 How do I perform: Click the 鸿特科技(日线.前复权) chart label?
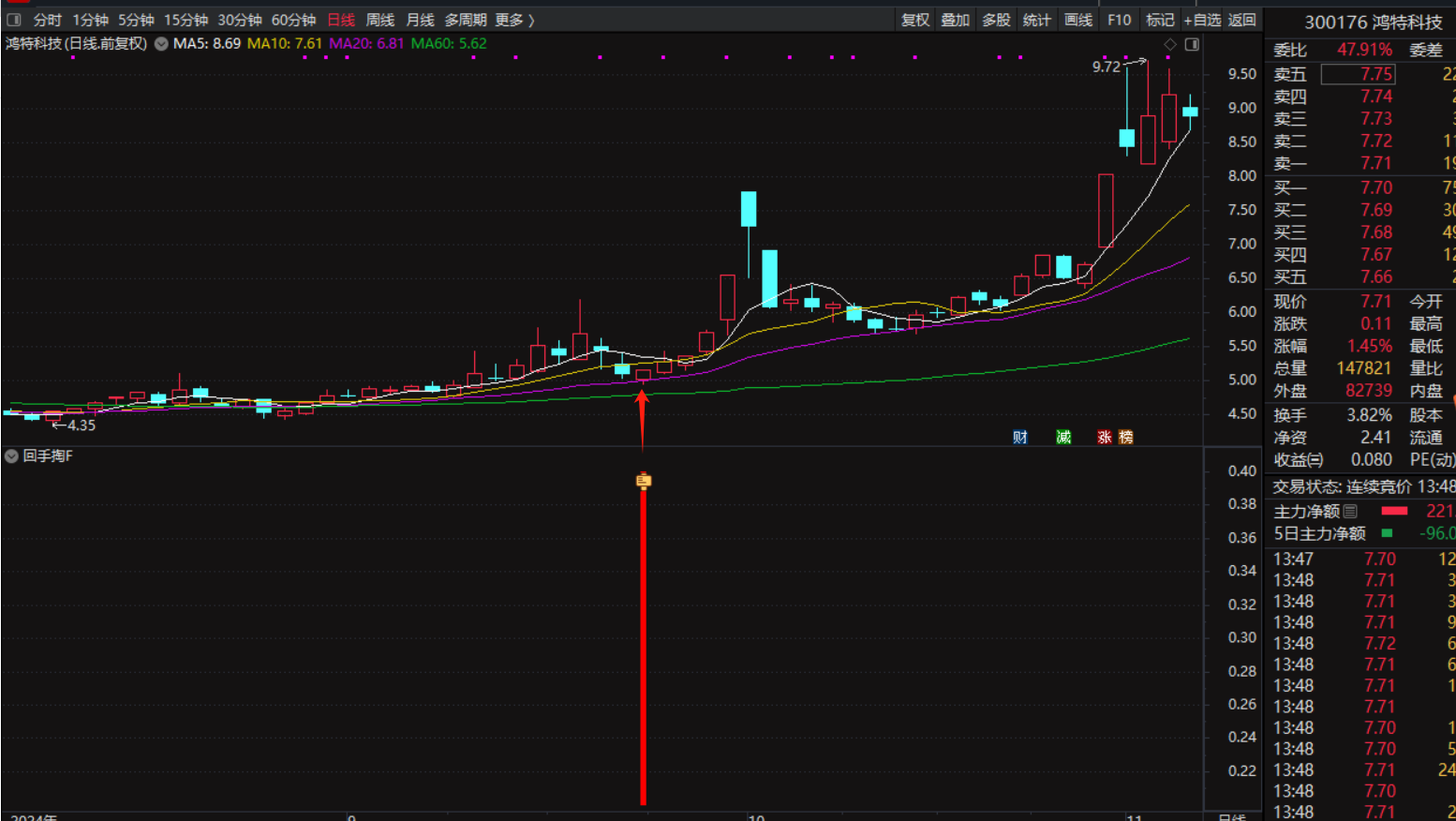click(76, 43)
